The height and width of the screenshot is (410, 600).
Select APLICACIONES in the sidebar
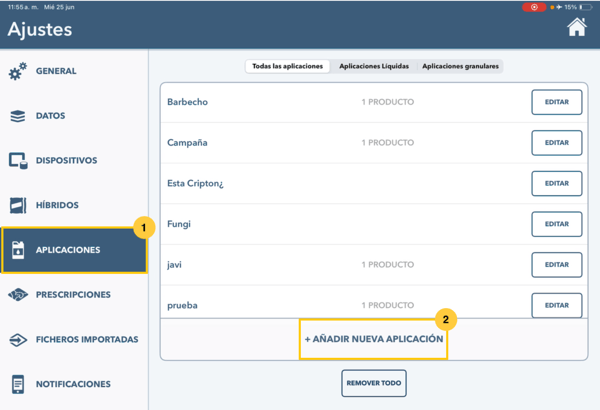point(74,250)
